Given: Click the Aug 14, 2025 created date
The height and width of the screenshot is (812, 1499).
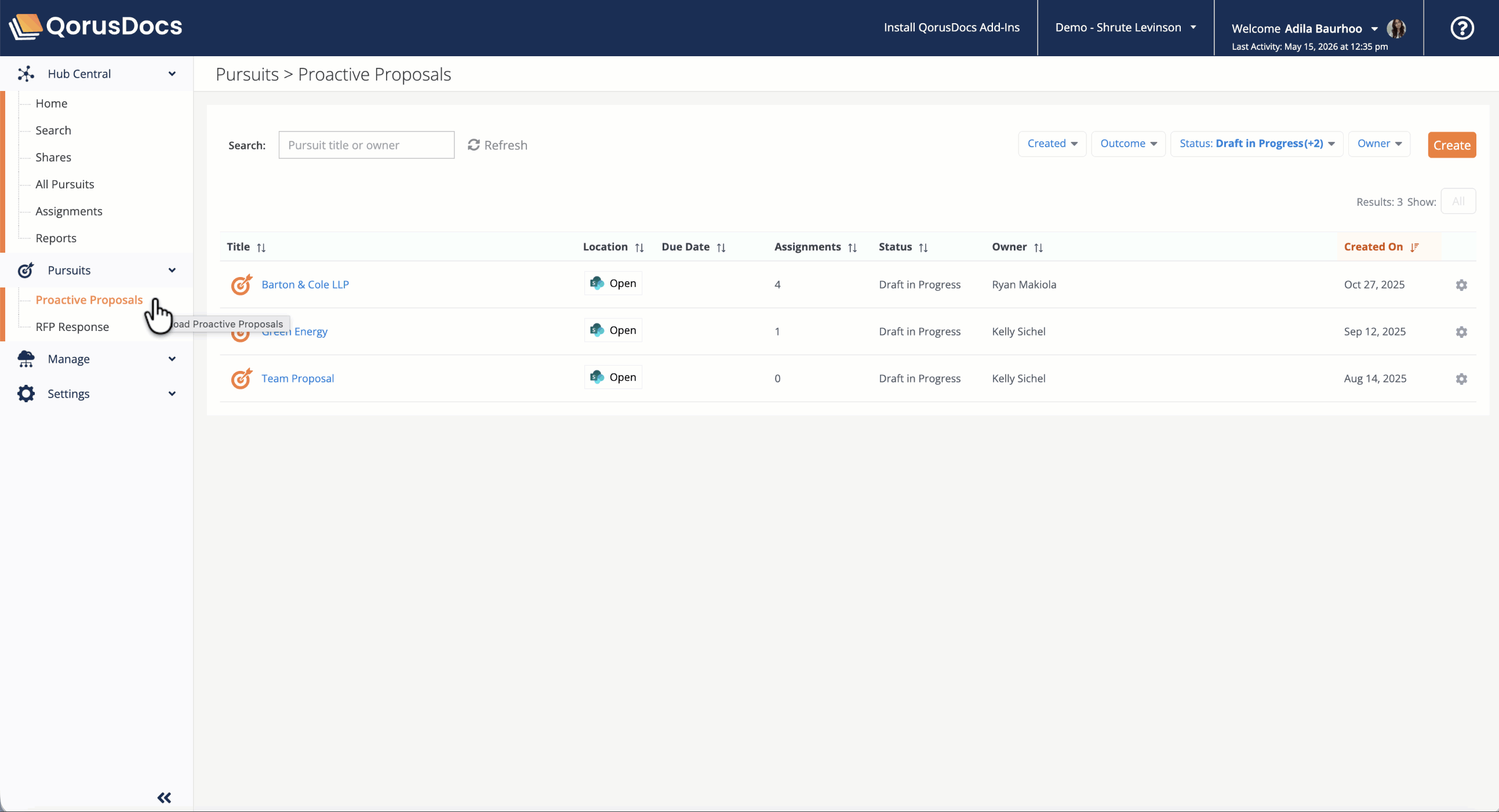Looking at the screenshot, I should [x=1375, y=378].
